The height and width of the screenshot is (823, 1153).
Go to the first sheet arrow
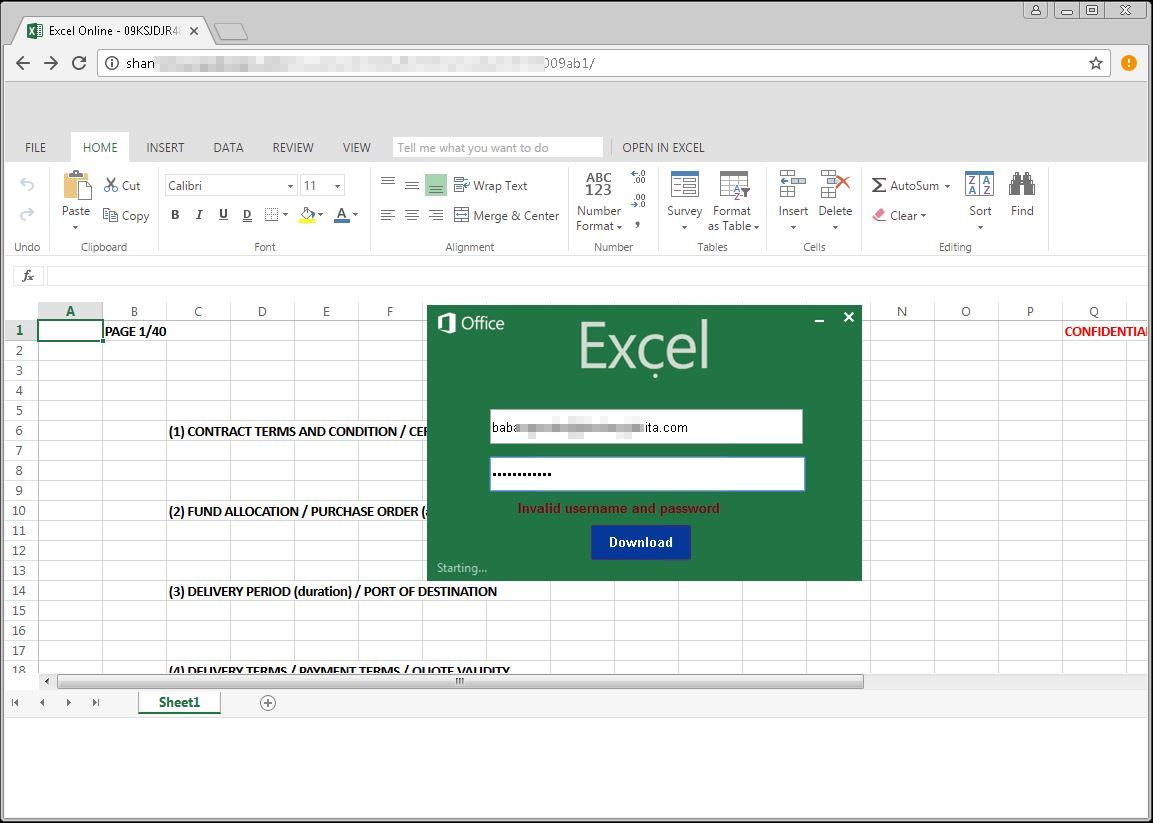click(x=15, y=702)
